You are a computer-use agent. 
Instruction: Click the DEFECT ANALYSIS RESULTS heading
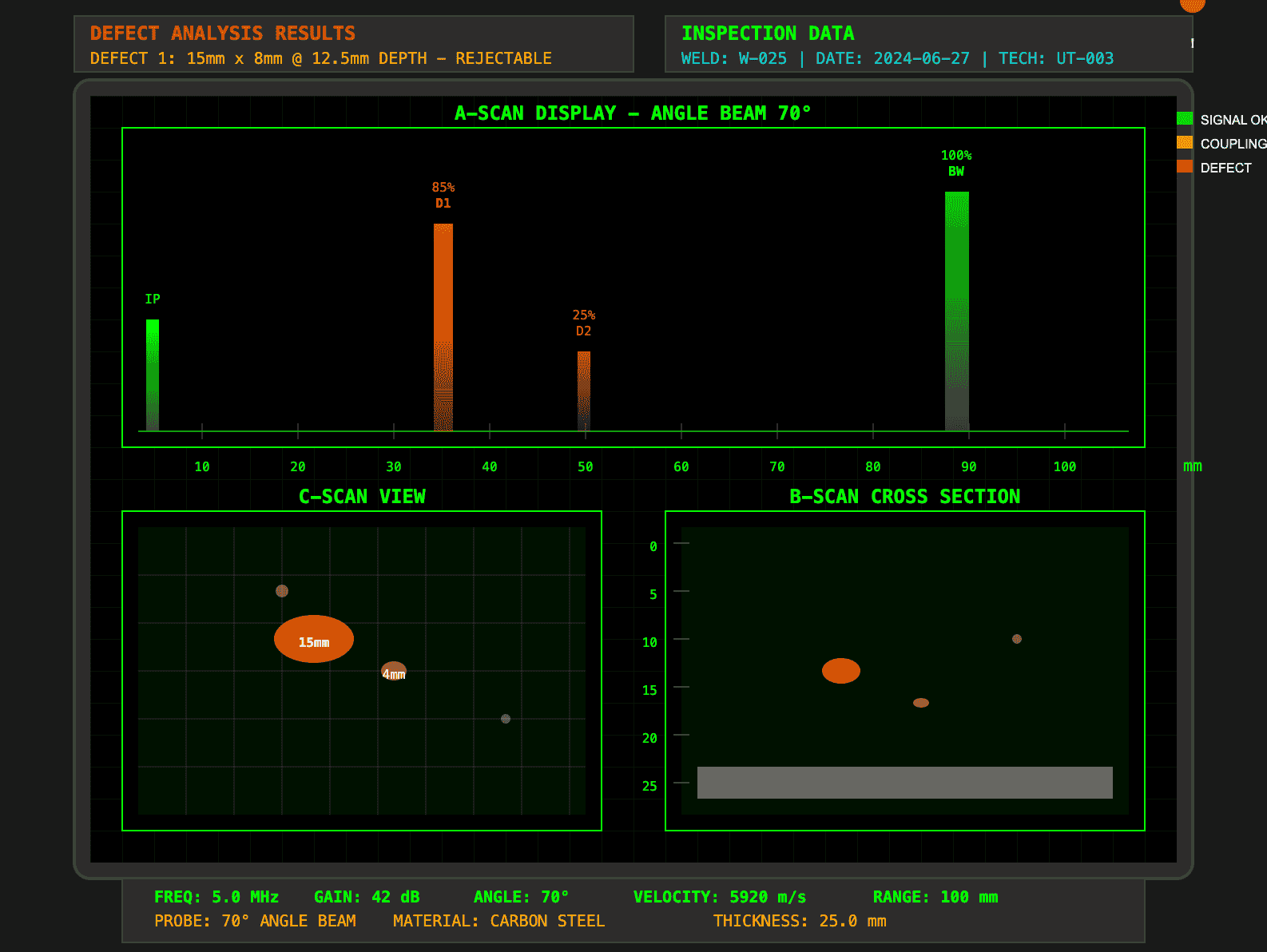point(223,33)
